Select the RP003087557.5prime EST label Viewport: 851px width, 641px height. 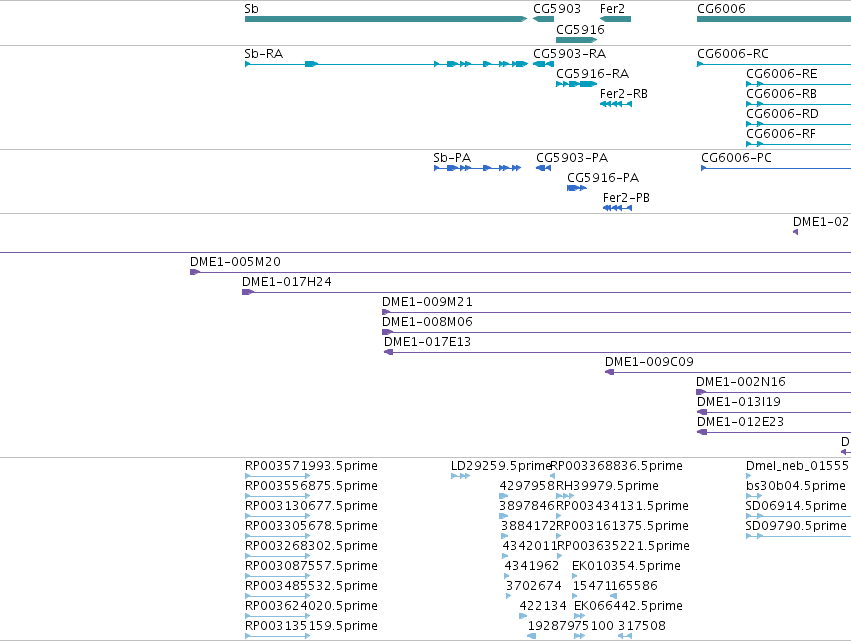click(x=311, y=566)
